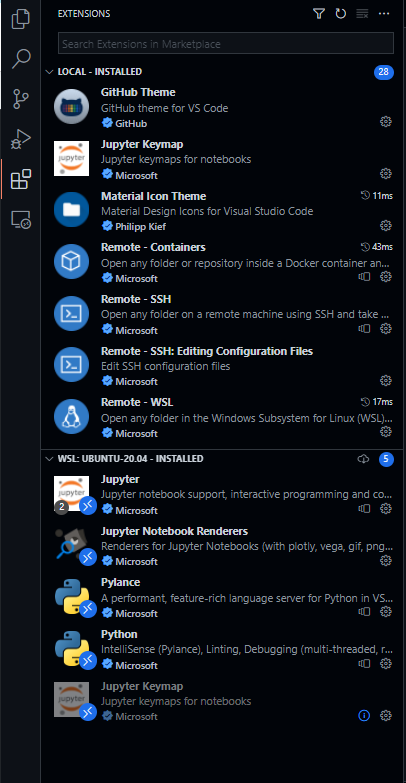Clear extensions search results icon
406x783 pixels.
point(362,14)
